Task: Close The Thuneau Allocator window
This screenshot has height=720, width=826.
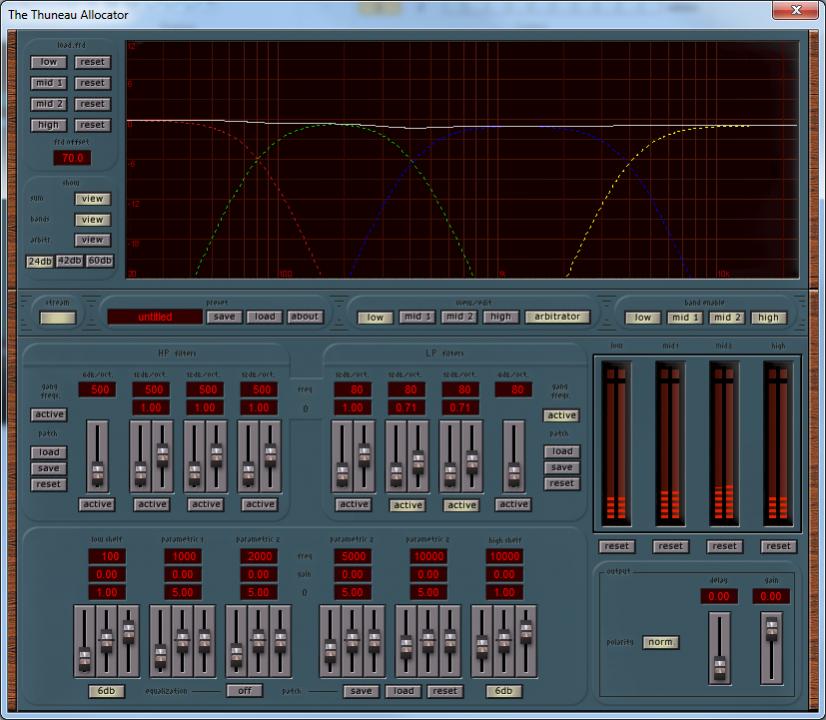Action: click(796, 11)
